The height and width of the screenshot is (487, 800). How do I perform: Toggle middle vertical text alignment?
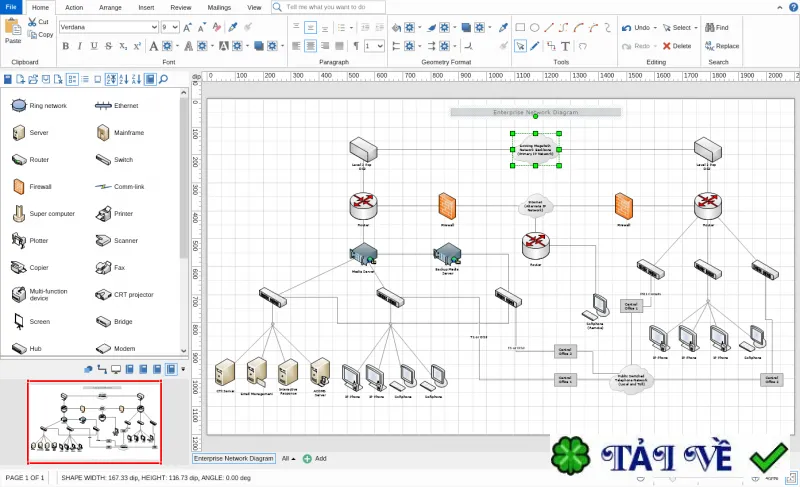click(x=310, y=28)
